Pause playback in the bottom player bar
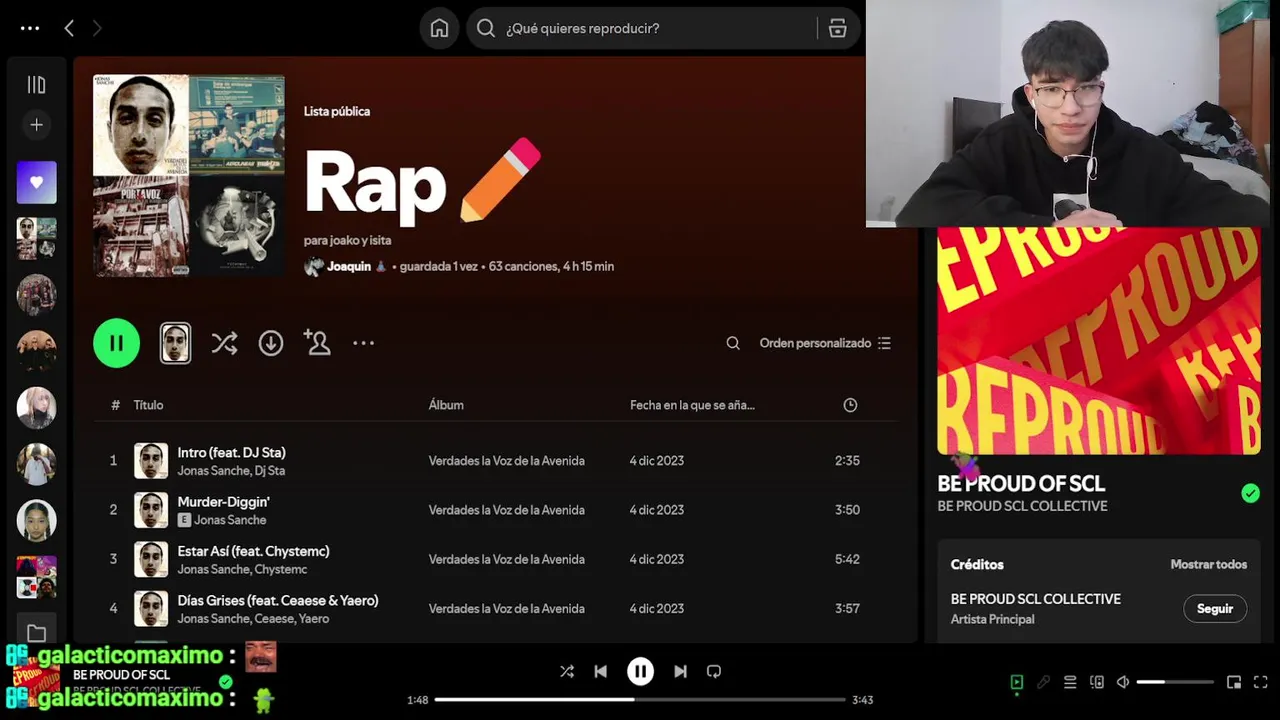The image size is (1280, 720). pos(640,672)
